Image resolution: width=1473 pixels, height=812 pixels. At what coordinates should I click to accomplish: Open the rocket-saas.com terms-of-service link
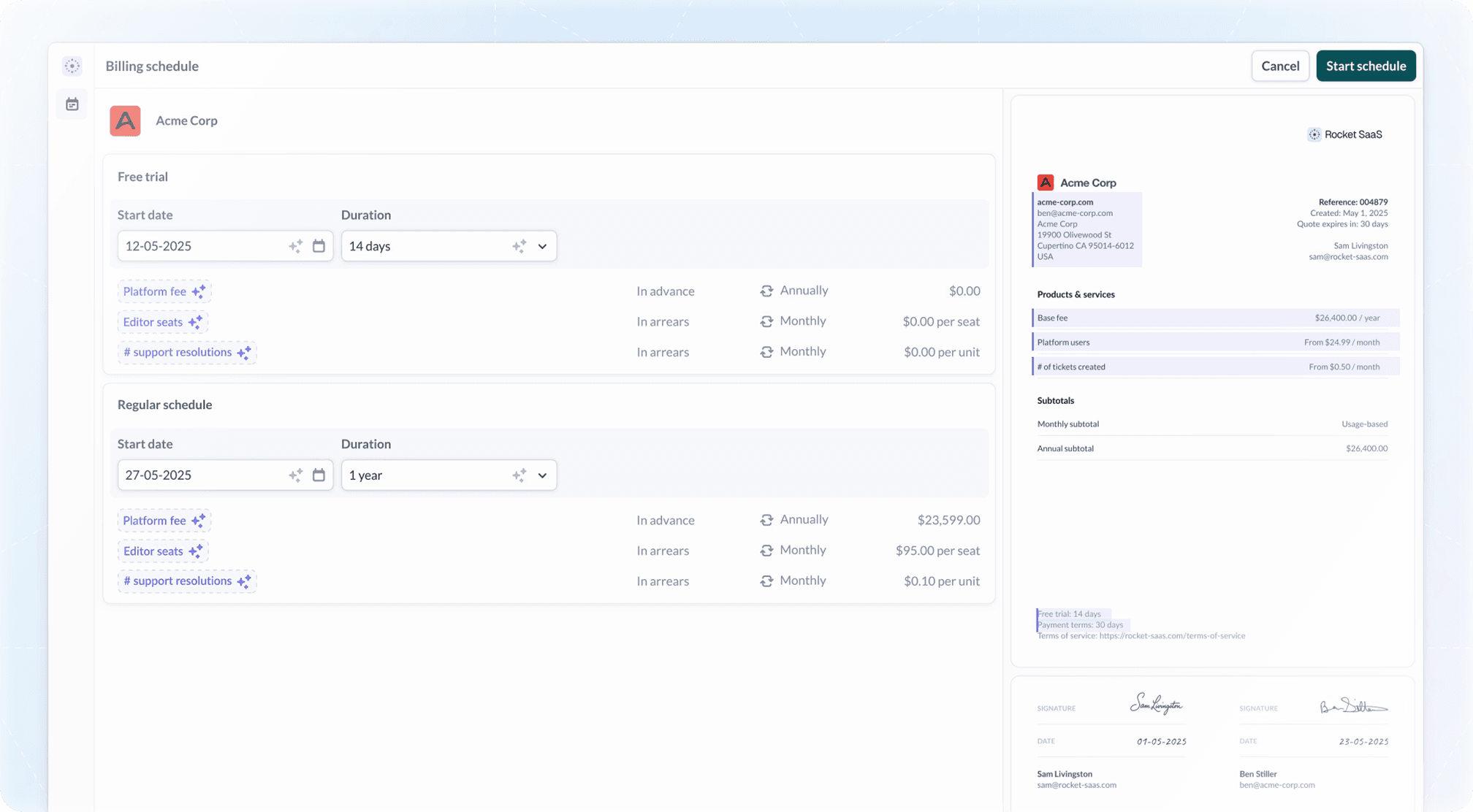pyautogui.click(x=1171, y=636)
